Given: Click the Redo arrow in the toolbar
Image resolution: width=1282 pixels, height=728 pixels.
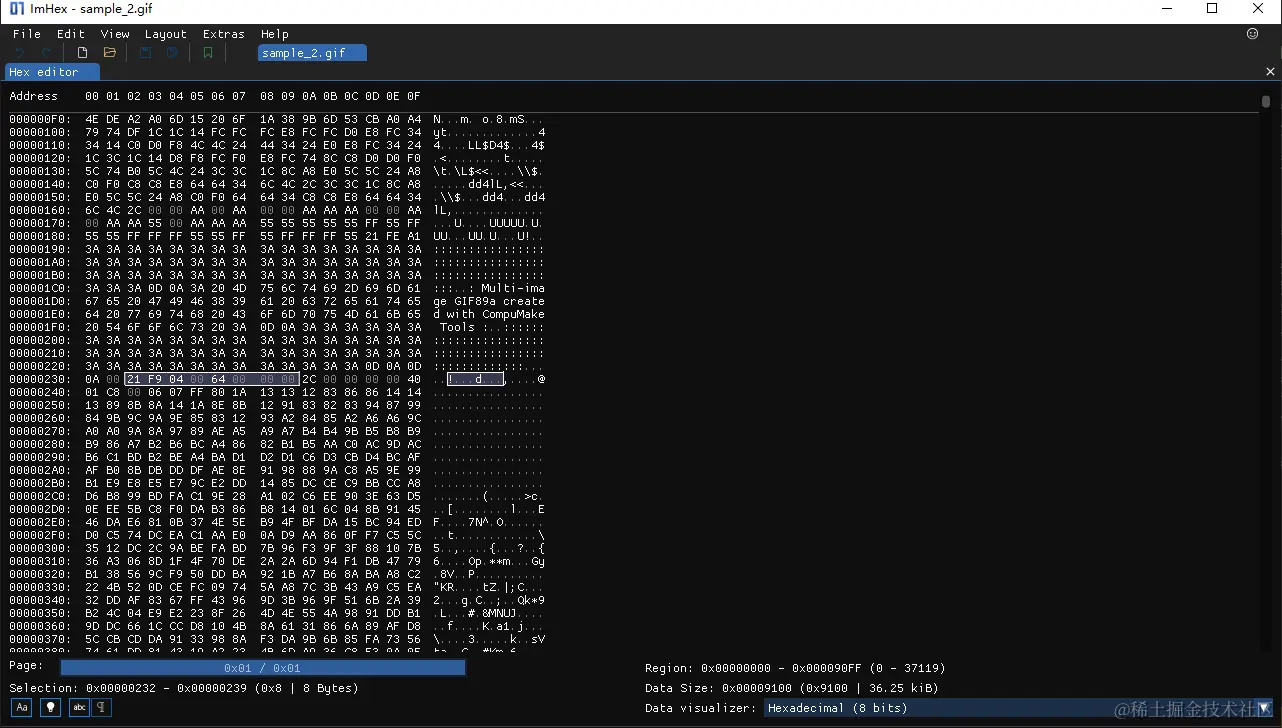Looking at the screenshot, I should point(46,53).
